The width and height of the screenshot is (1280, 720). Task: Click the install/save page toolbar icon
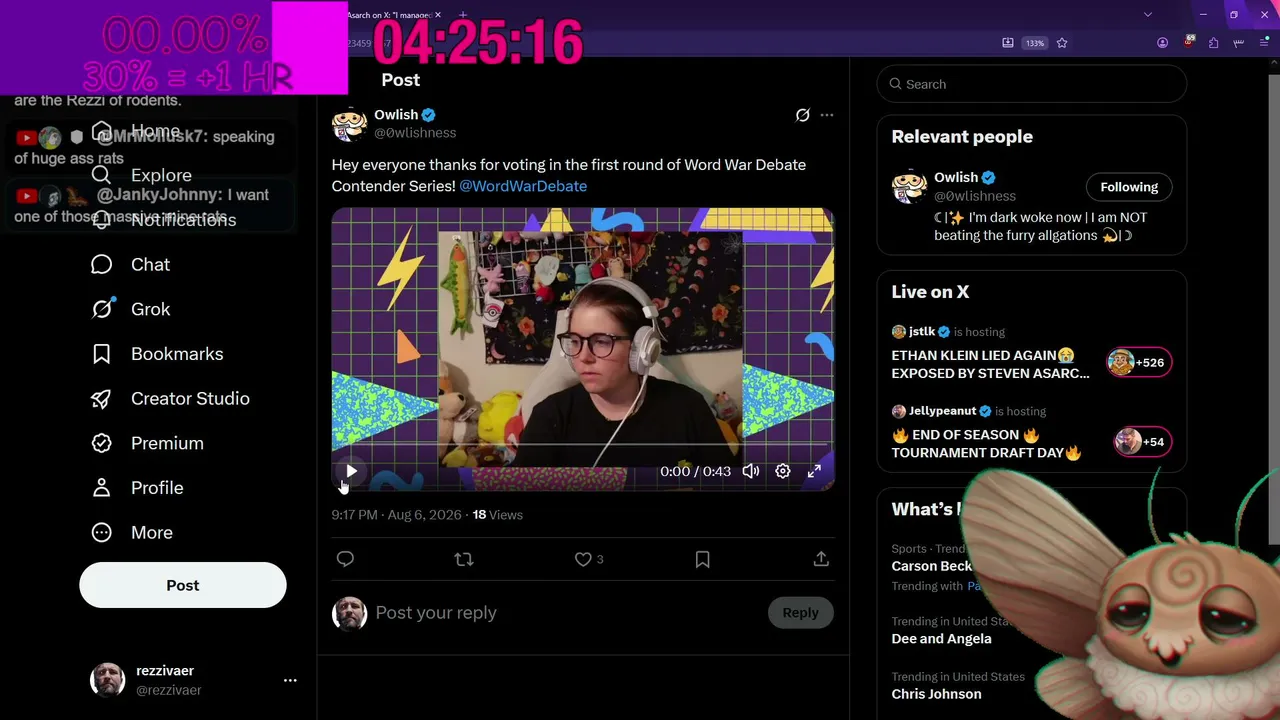coord(1008,43)
